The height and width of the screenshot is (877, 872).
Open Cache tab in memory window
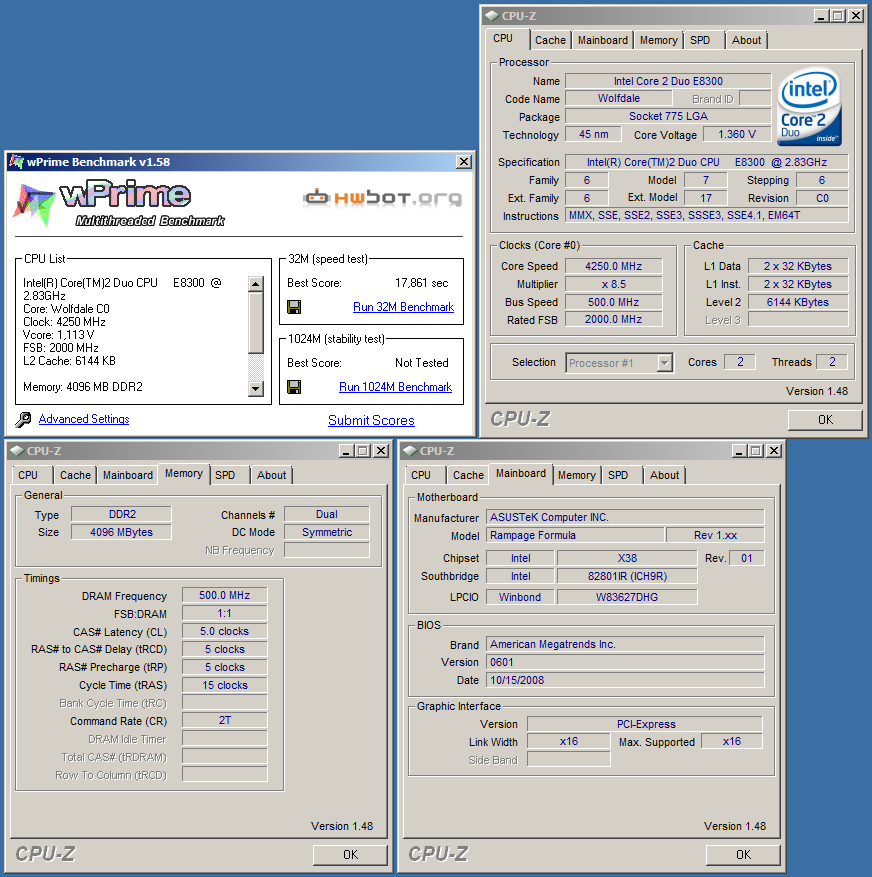click(76, 475)
